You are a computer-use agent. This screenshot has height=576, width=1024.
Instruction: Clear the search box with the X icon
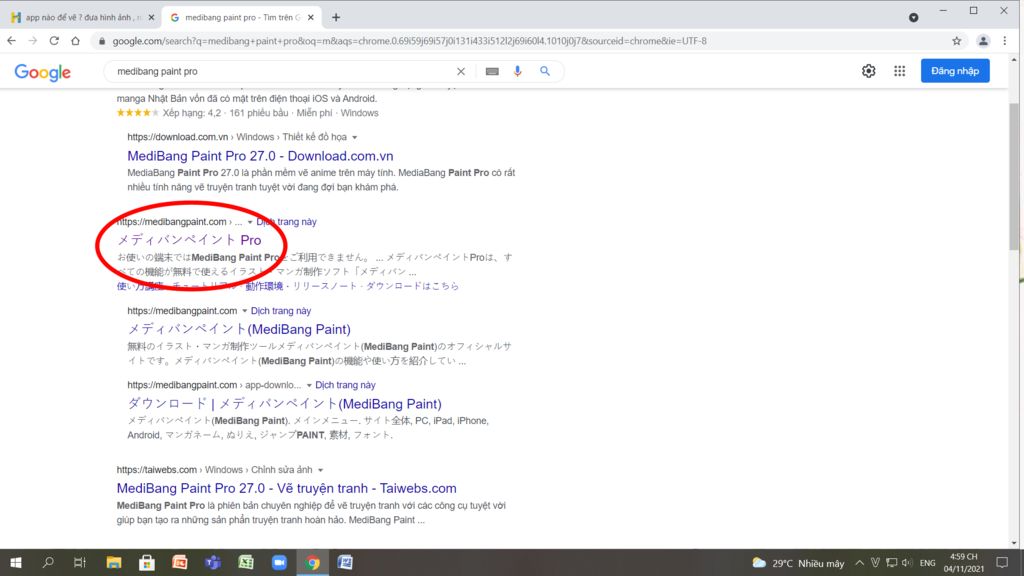(460, 71)
